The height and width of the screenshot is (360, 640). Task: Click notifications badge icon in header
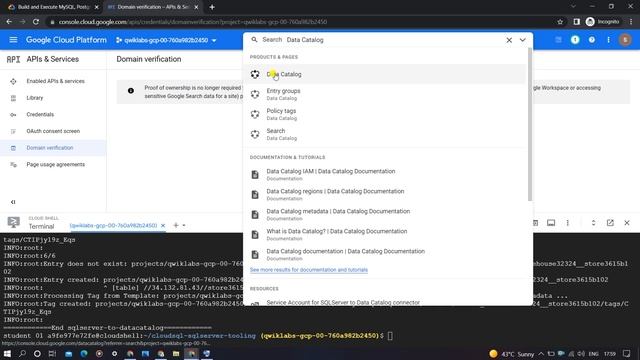575,40
